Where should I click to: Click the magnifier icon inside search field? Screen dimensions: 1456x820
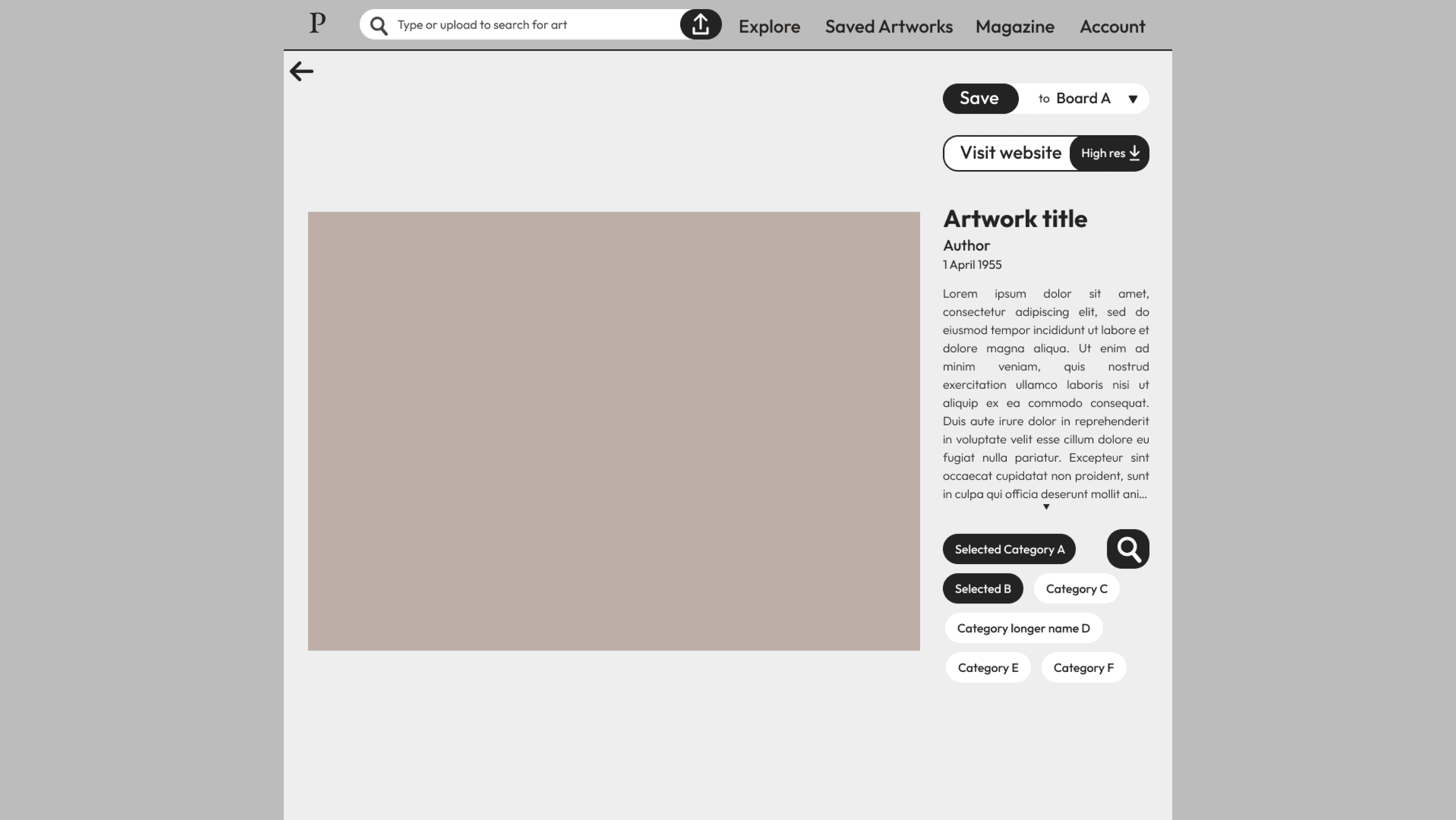pos(379,25)
